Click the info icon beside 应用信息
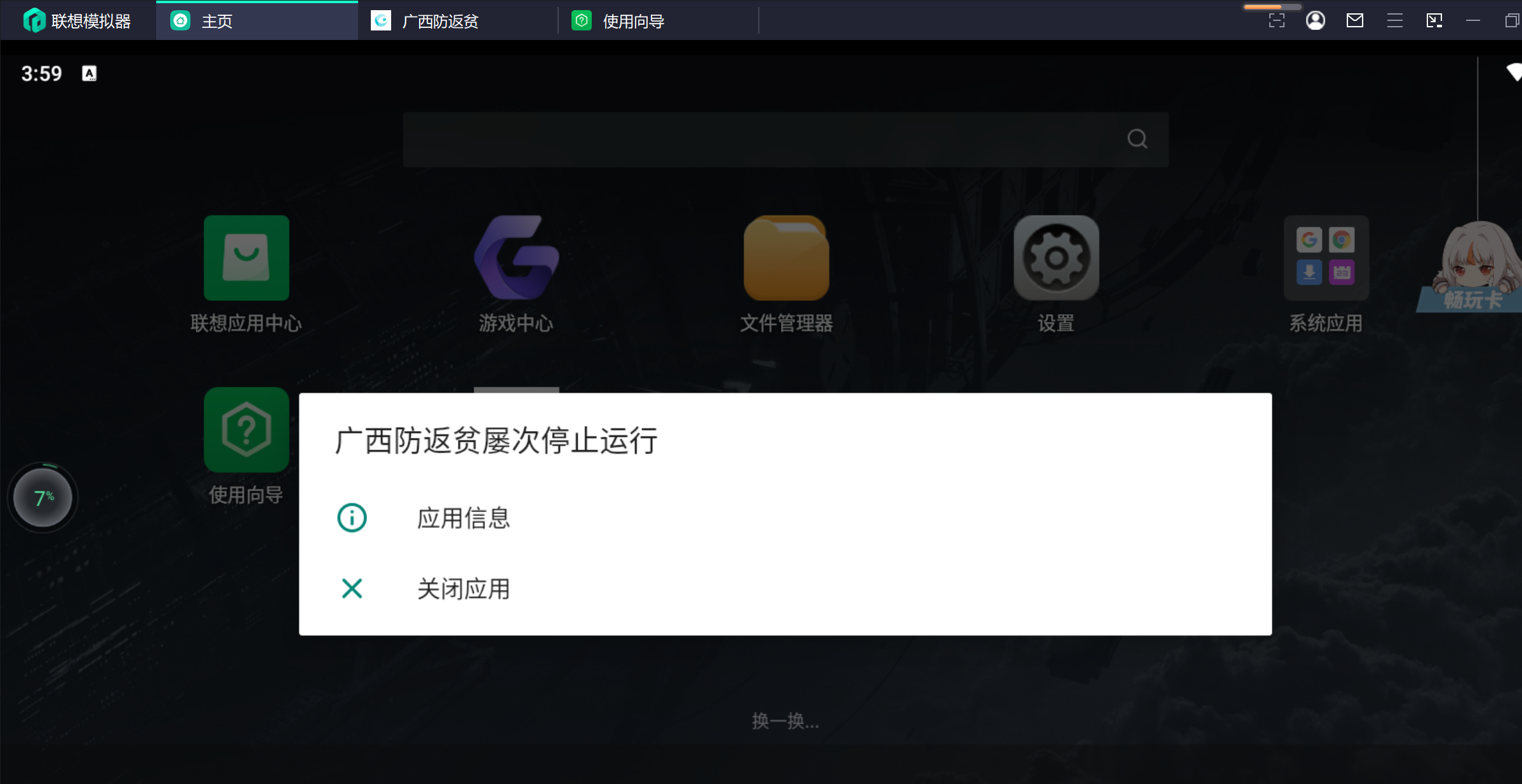Screen dimensions: 1522x784 (352, 517)
